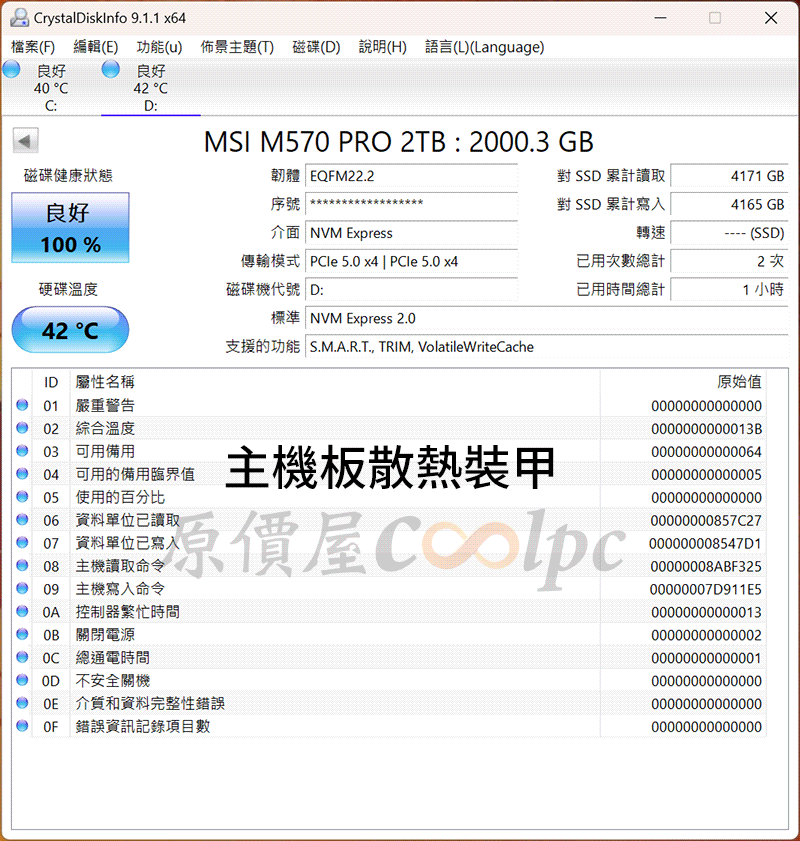Click the firmware field EQFM22.2
The width and height of the screenshot is (800, 841).
tap(411, 176)
